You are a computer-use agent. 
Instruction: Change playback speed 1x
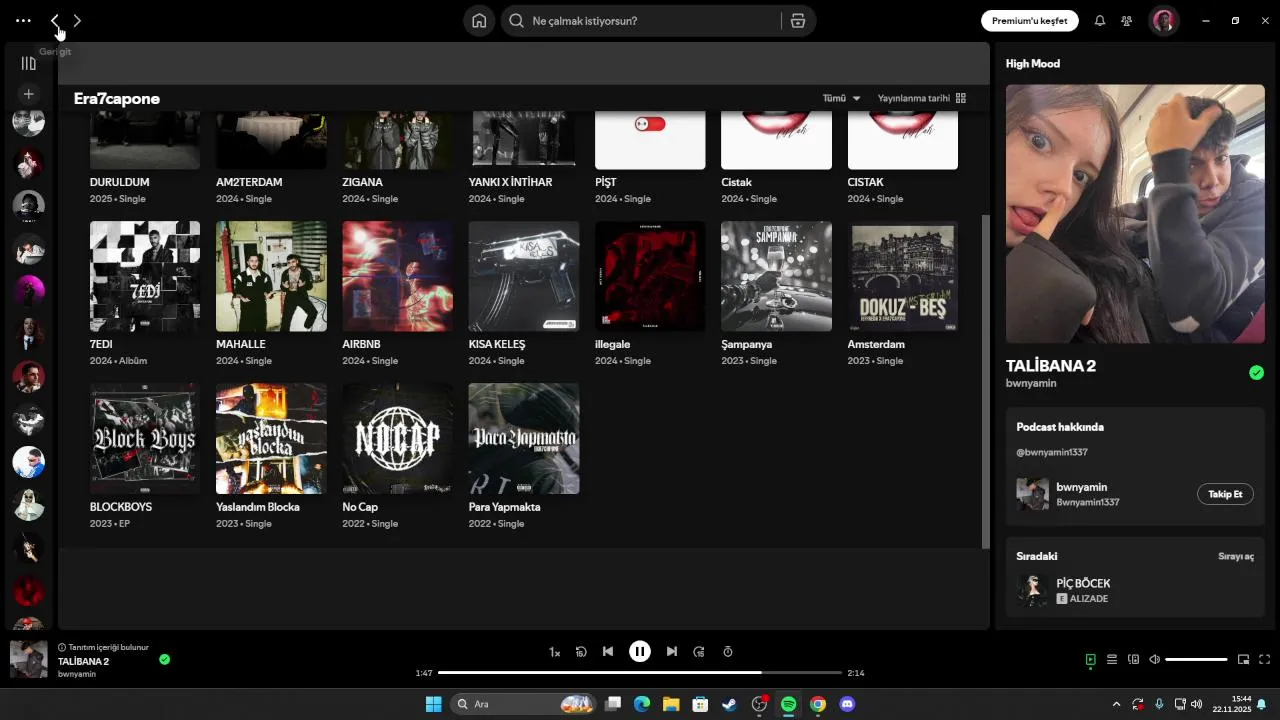(554, 652)
